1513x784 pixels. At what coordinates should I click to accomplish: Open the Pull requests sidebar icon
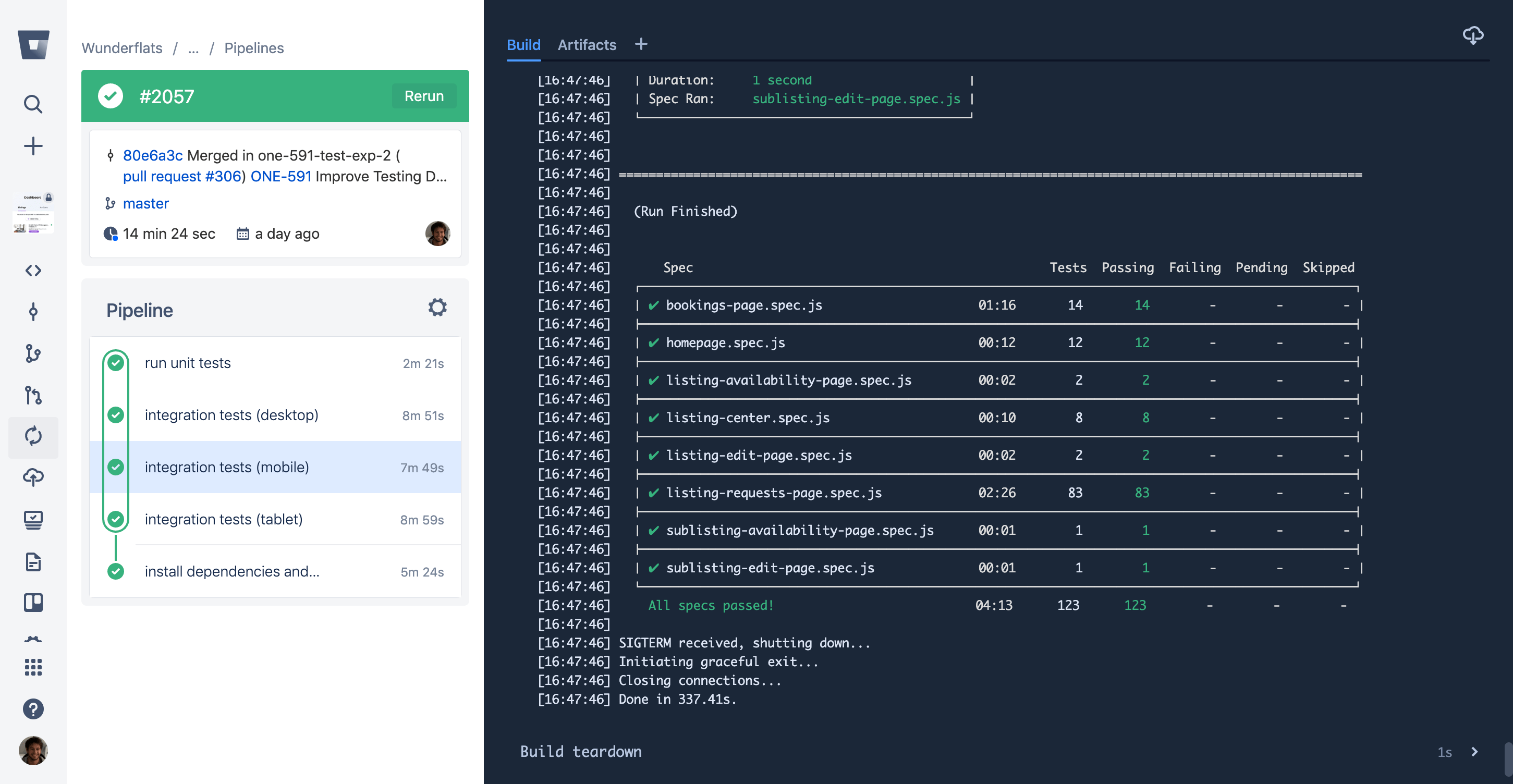tap(33, 395)
